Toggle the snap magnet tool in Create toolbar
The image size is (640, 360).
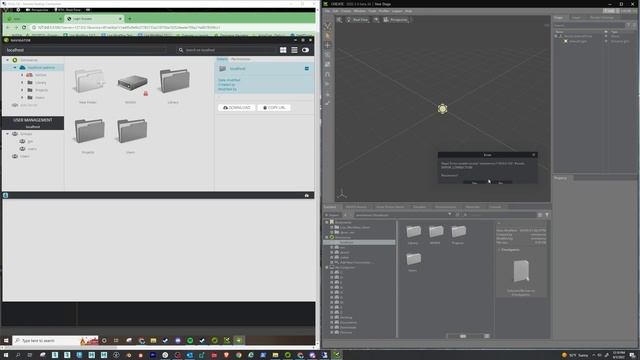[327, 74]
